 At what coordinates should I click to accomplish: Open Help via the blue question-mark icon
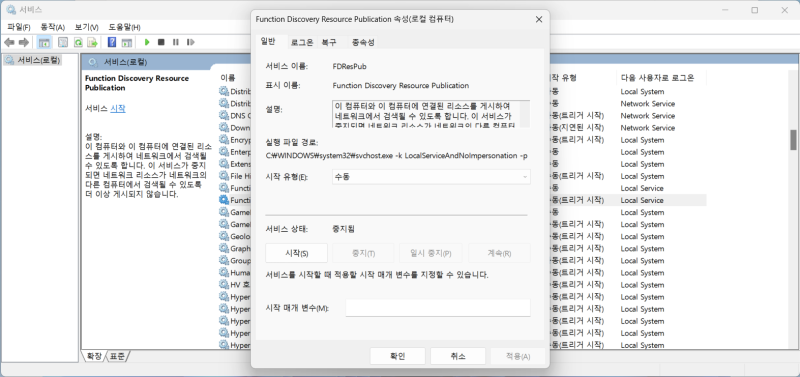pos(112,42)
